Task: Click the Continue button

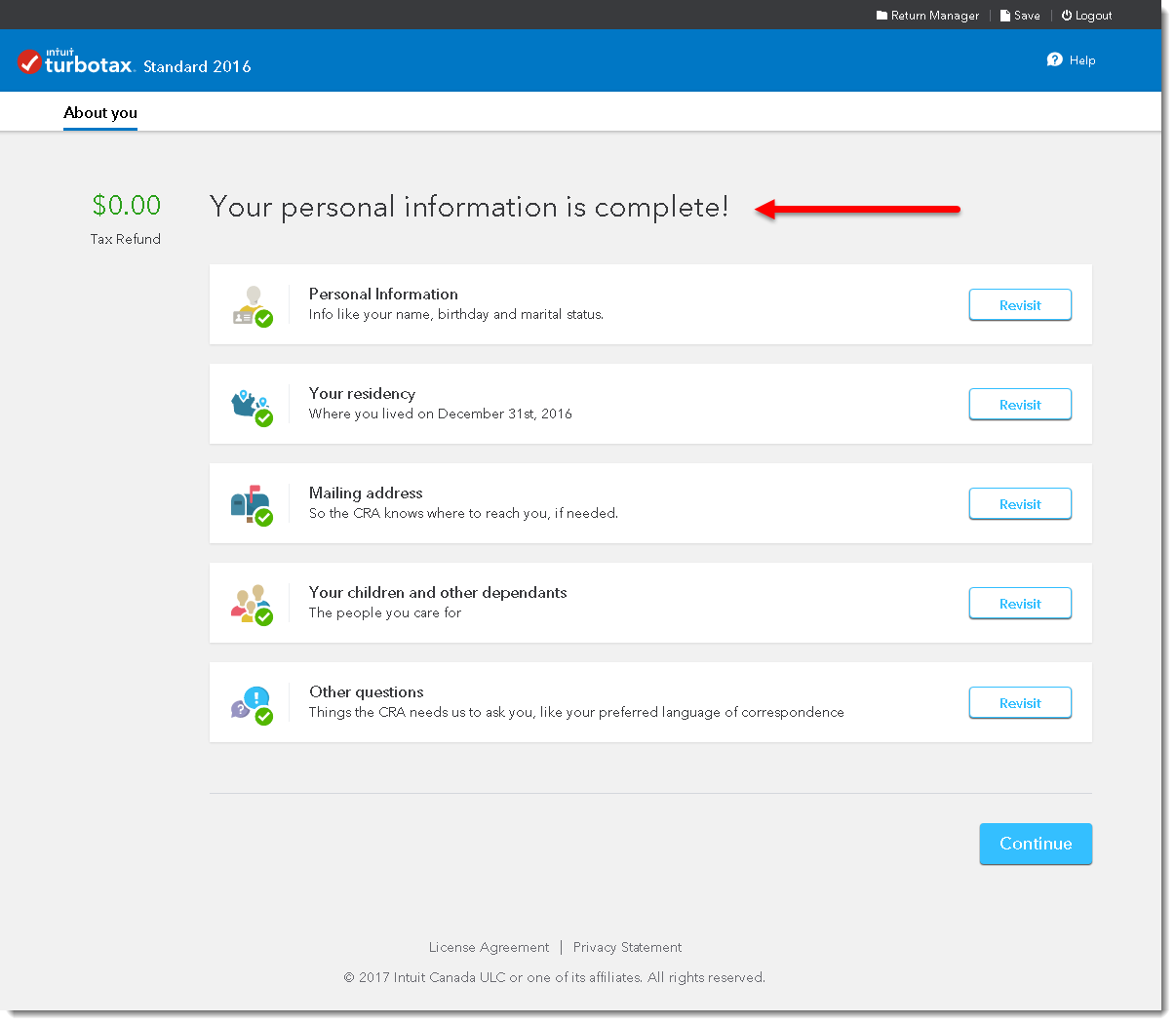Action: pos(1036,844)
